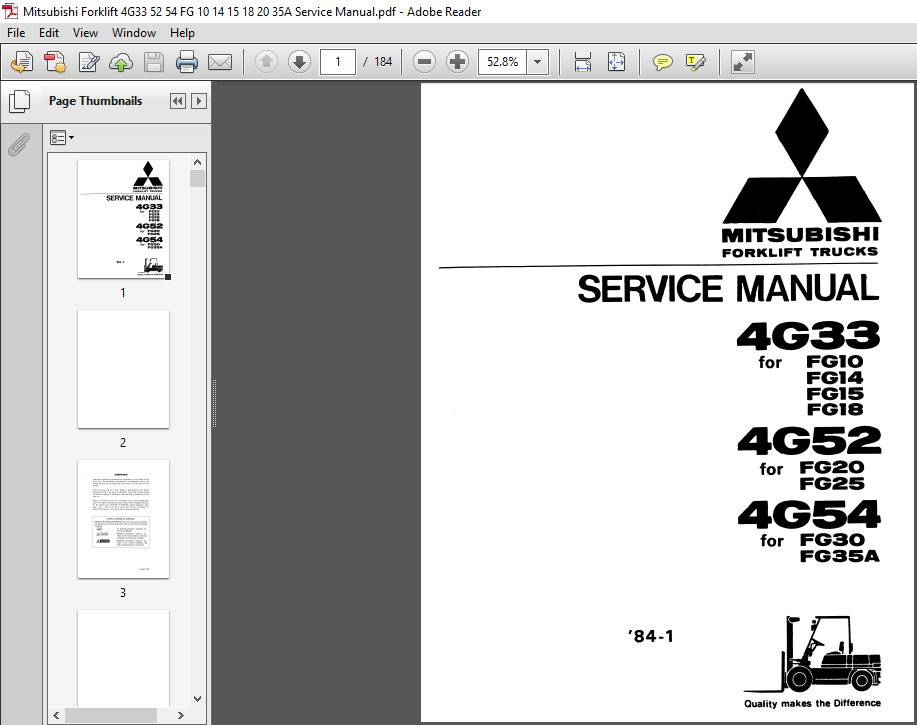Click horizontal scrollbar left arrow in thumbnails
Image resolution: width=917 pixels, height=725 pixels.
[x=56, y=715]
